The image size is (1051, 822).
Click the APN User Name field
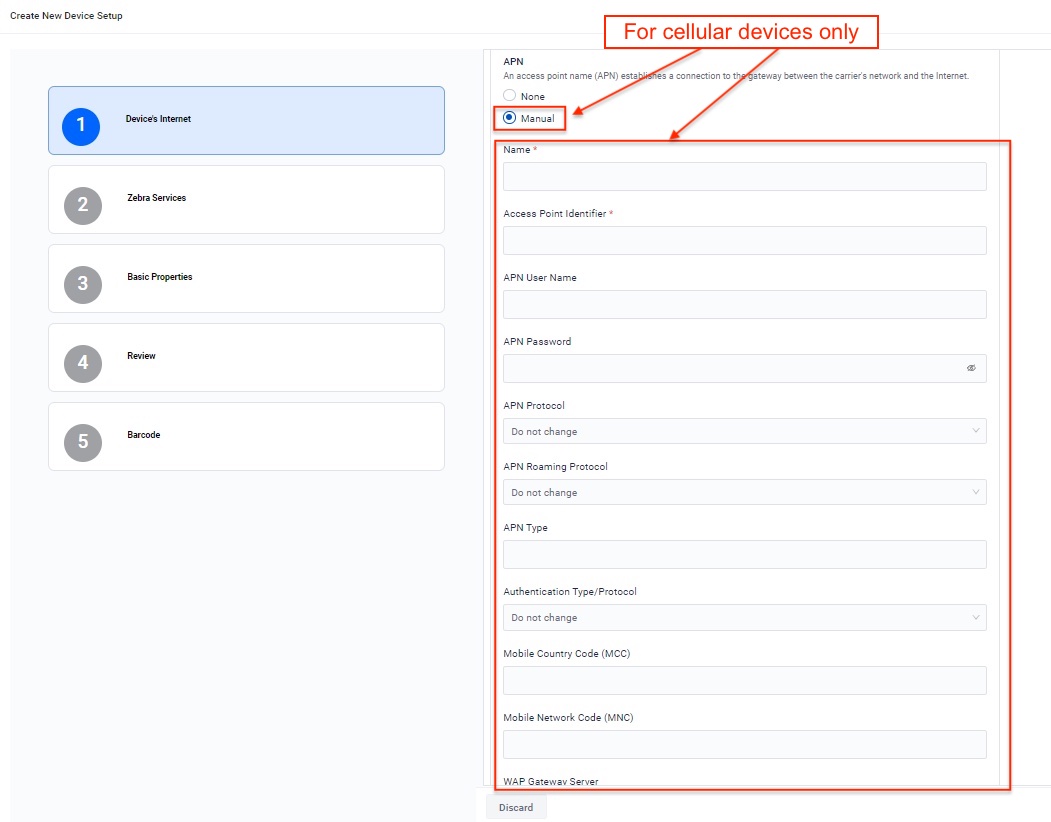pyautogui.click(x=744, y=305)
